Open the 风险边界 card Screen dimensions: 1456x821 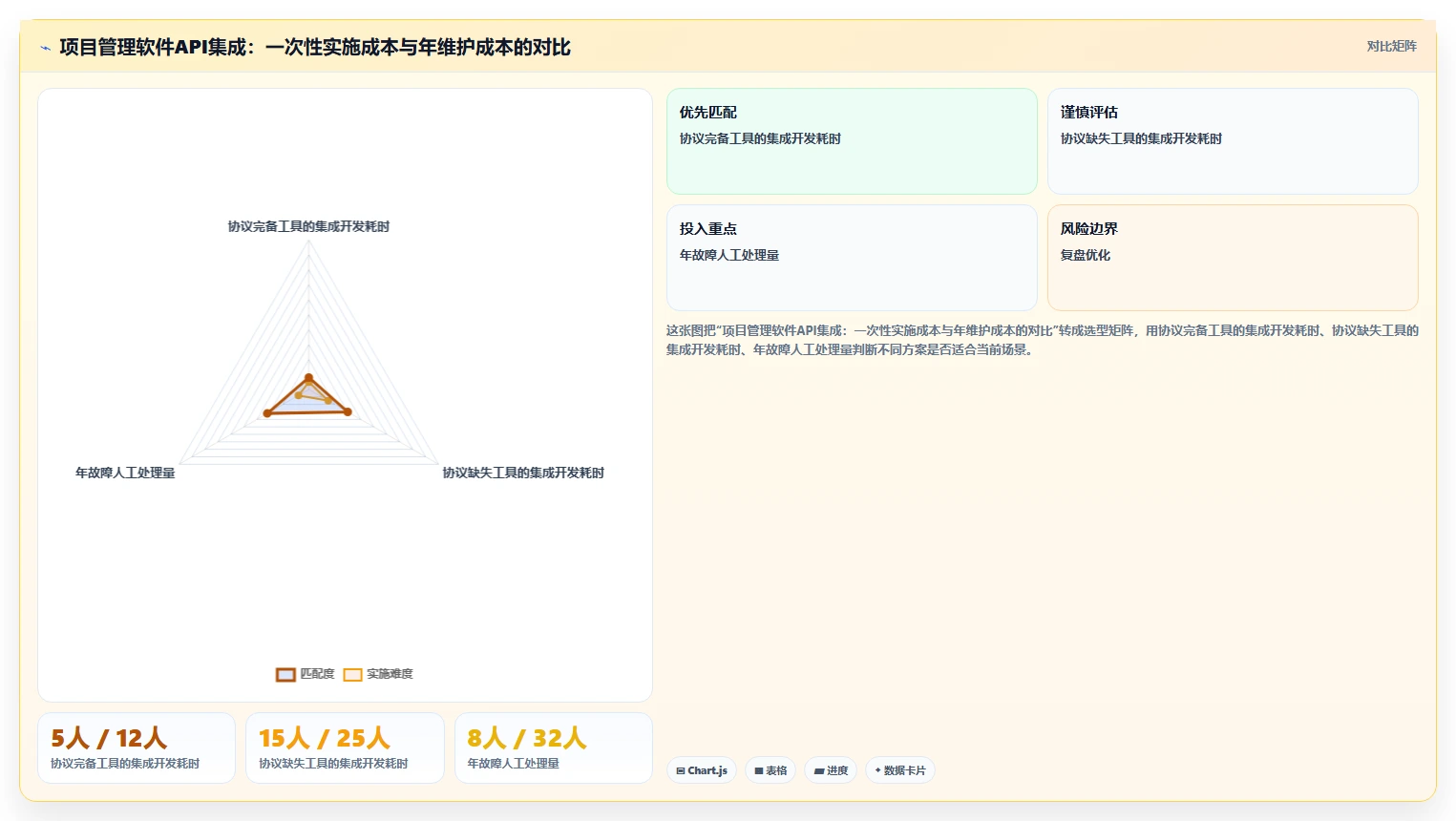(x=1233, y=258)
